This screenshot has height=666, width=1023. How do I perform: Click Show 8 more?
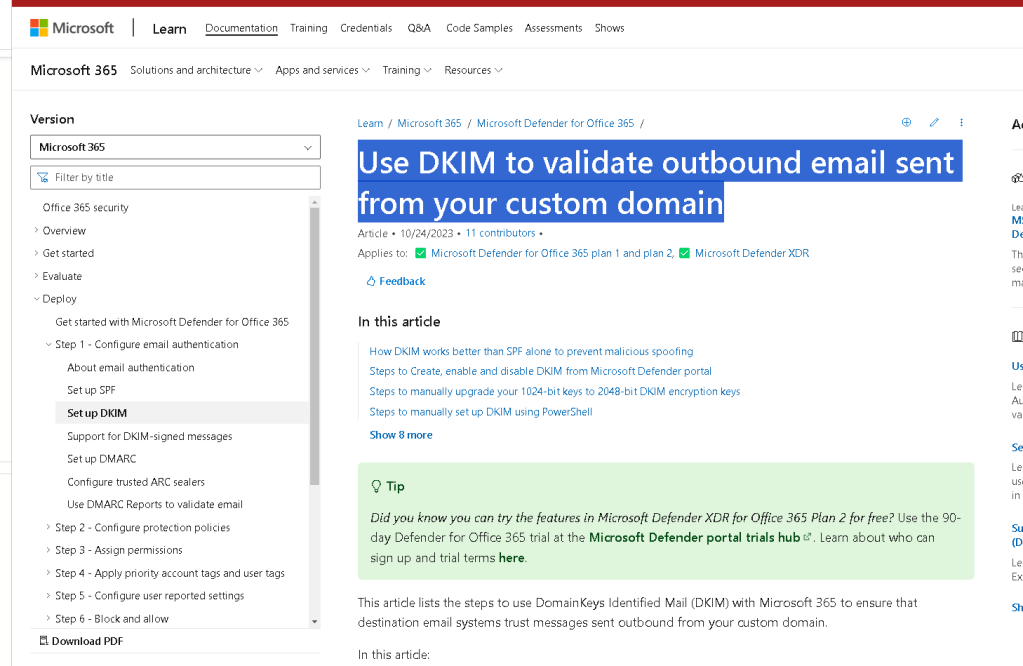pyautogui.click(x=401, y=435)
